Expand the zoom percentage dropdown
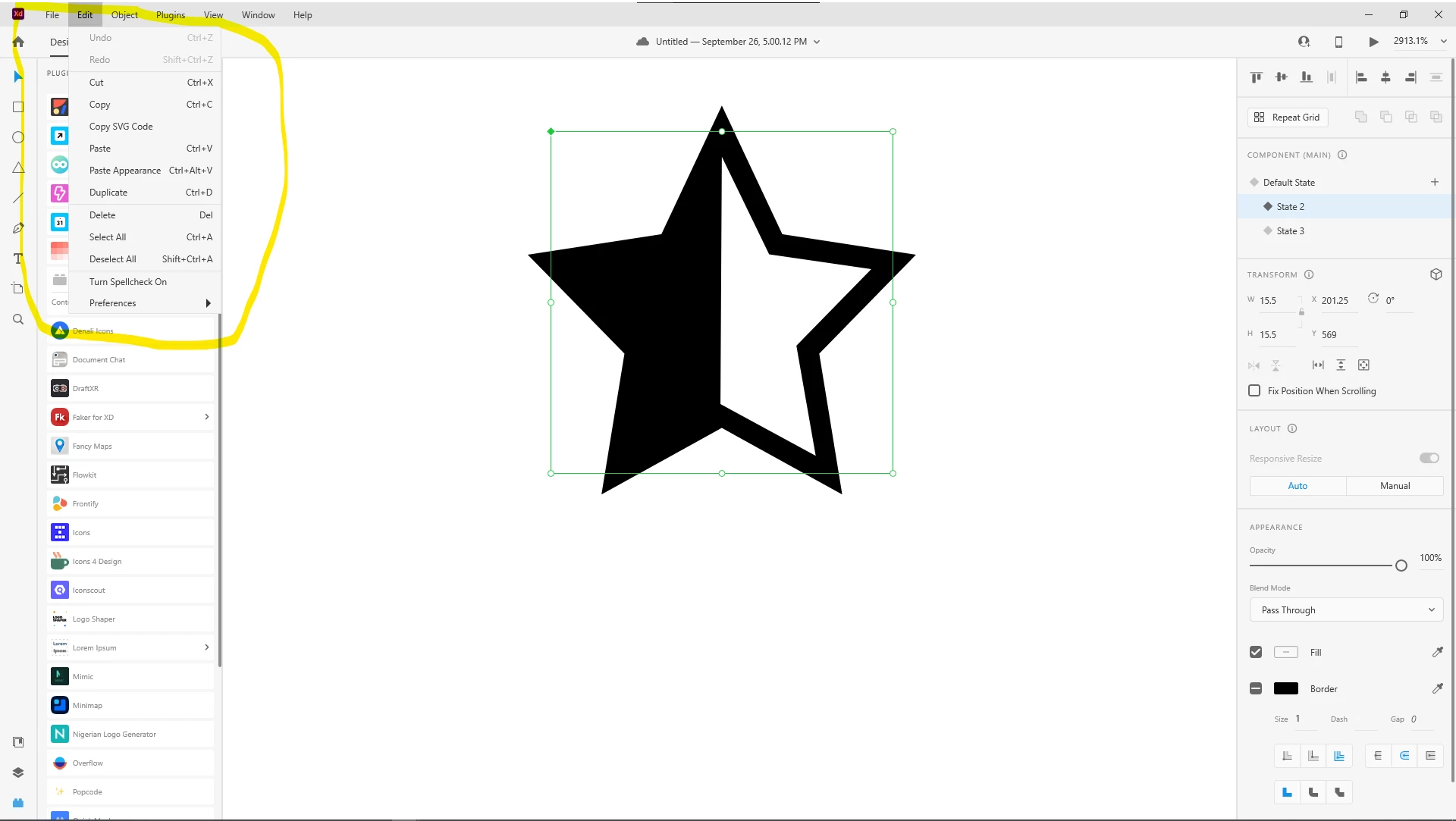Screen dimensions: 1456x821 (1443, 42)
